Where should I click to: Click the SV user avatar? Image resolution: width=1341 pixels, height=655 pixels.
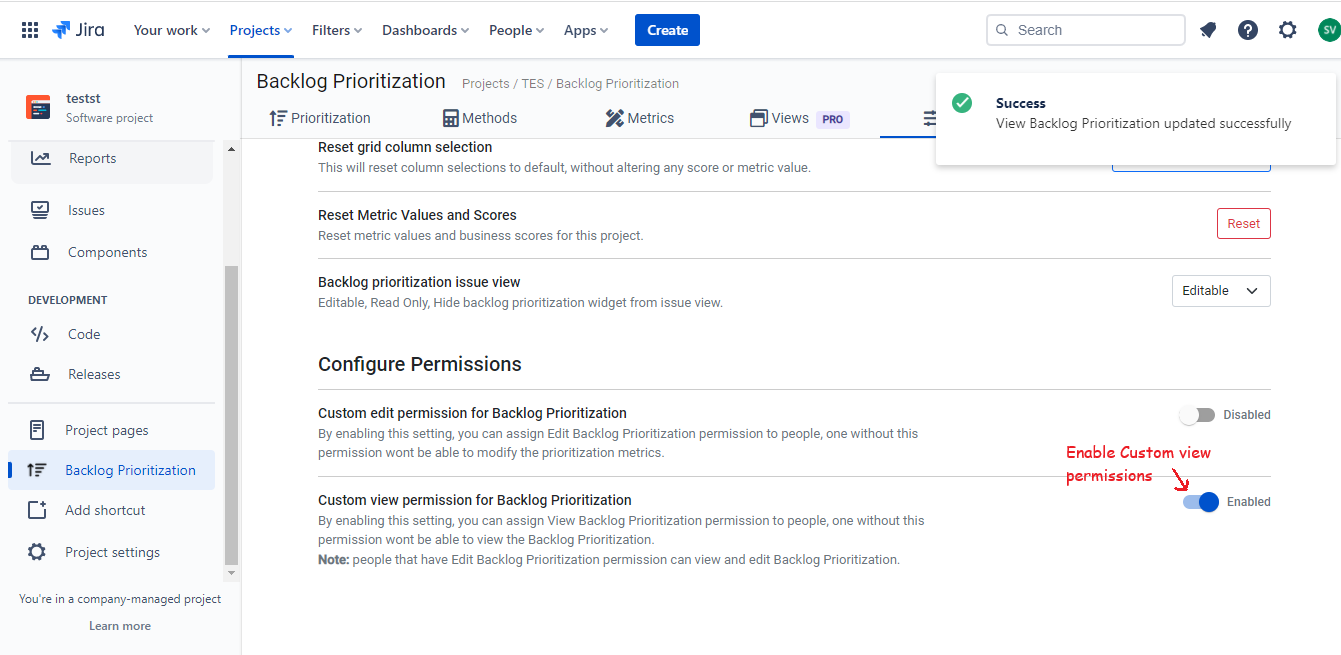click(1328, 30)
